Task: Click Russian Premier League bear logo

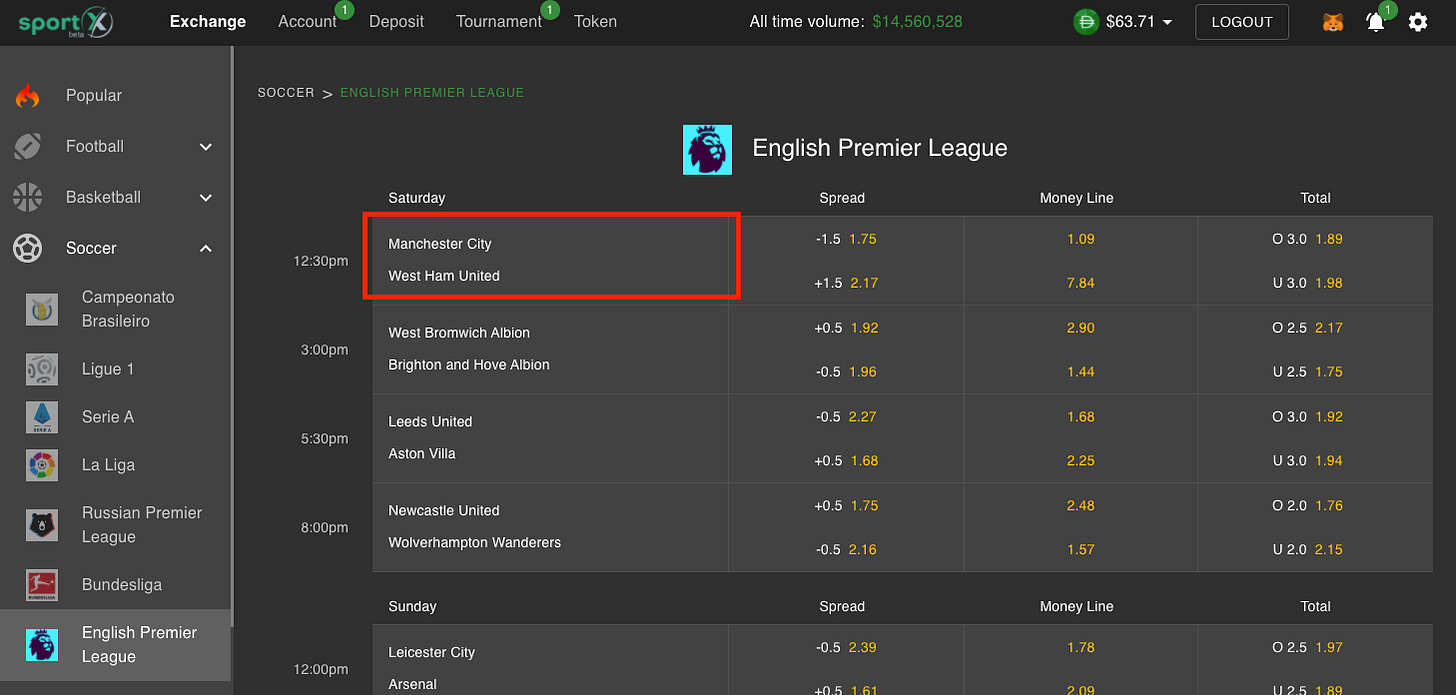Action: [42, 525]
